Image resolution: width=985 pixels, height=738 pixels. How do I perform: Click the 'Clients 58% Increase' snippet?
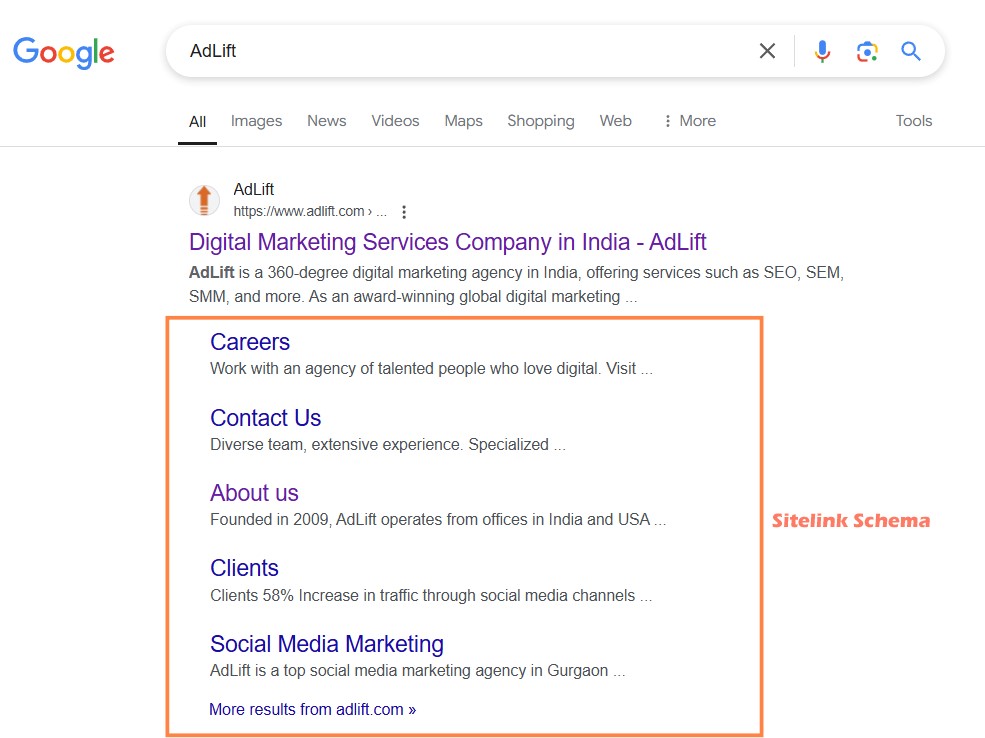click(x=431, y=595)
